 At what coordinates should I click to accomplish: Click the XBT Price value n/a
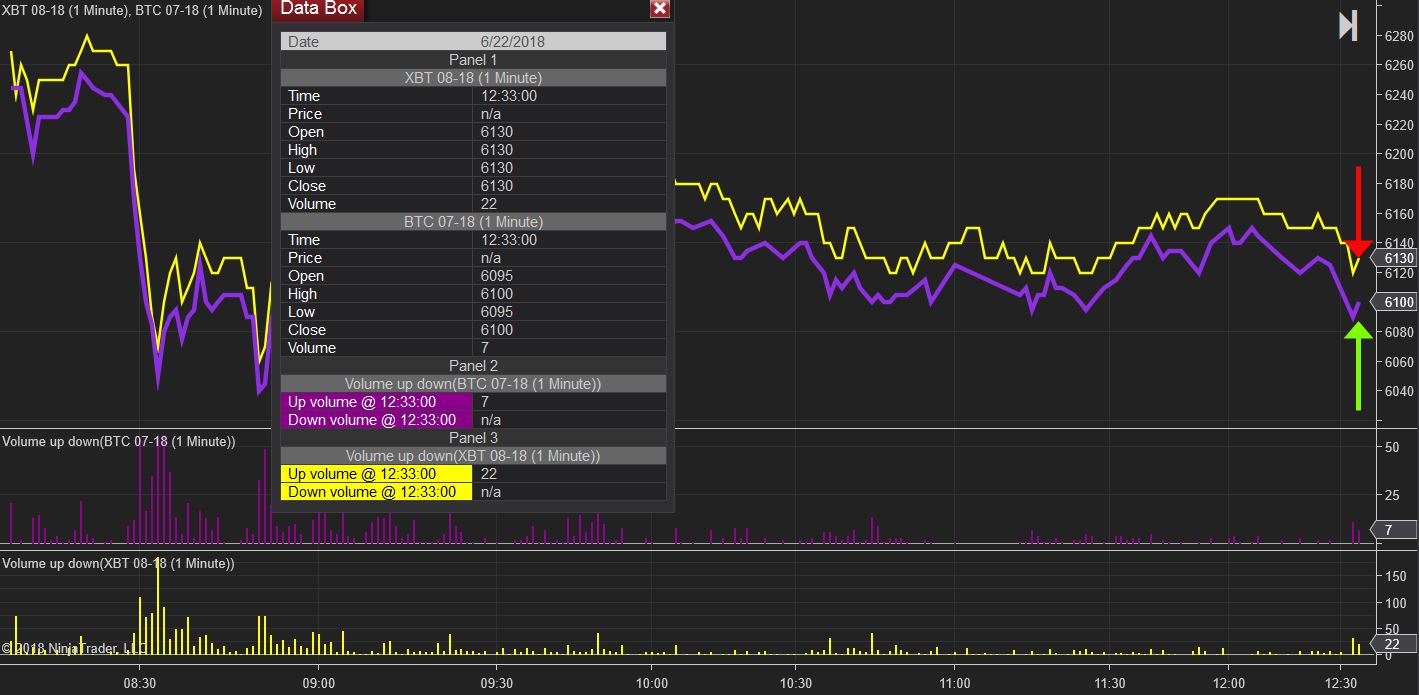click(x=491, y=114)
